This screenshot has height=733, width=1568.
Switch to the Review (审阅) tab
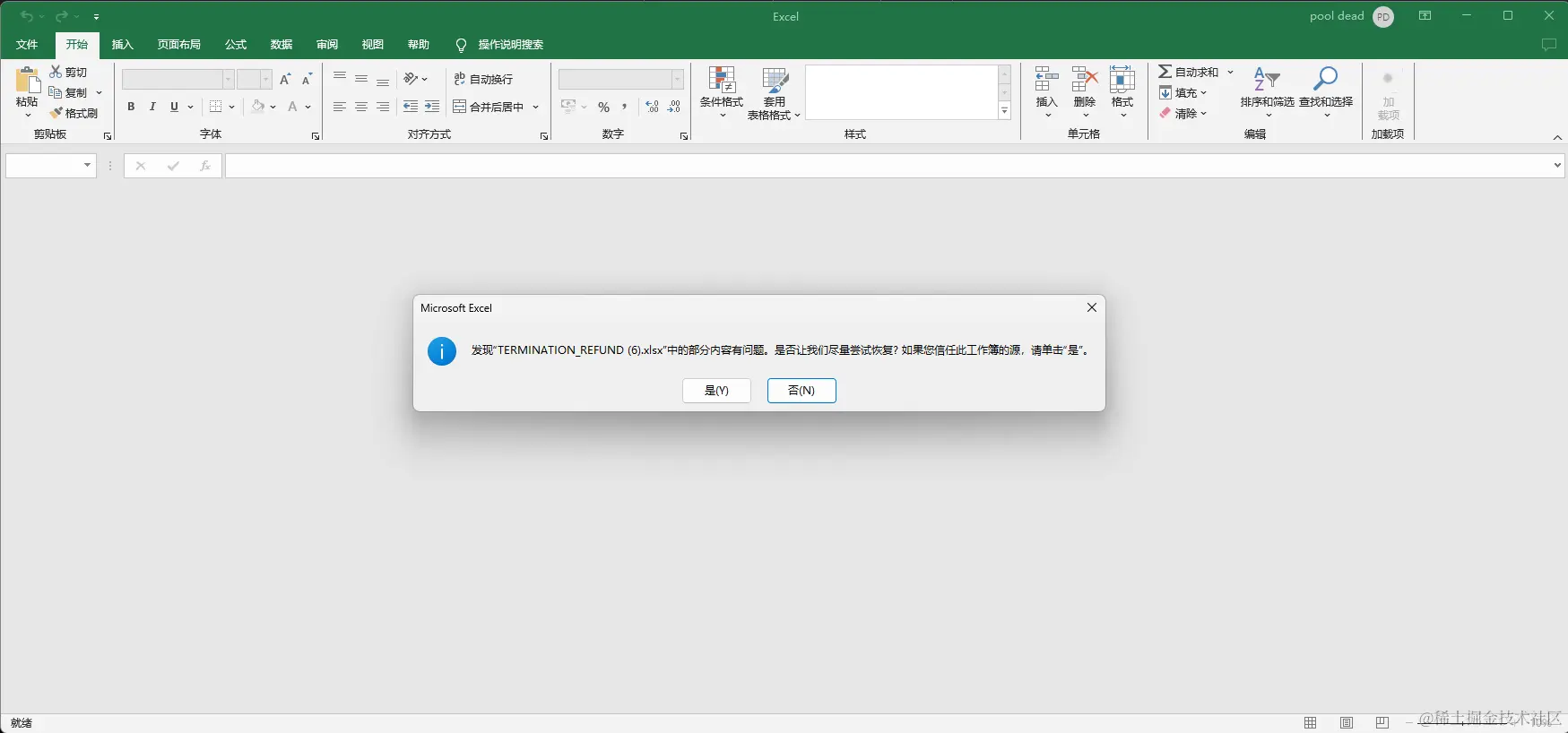tap(327, 45)
